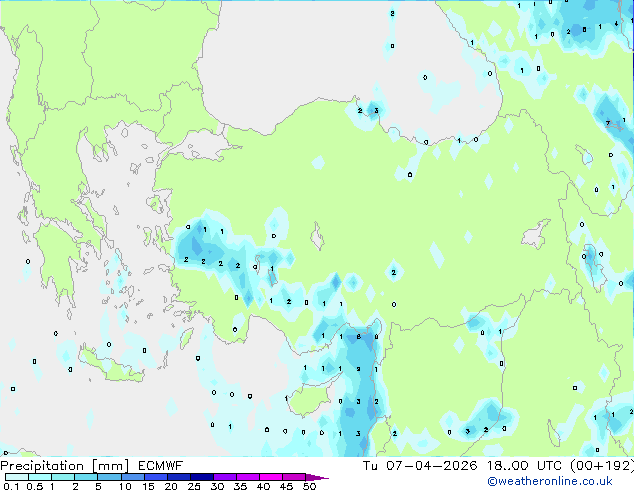The width and height of the screenshot is (634, 490).
Task: Click the 45 to 50 mm legend swatch
Action: click(x=294, y=477)
